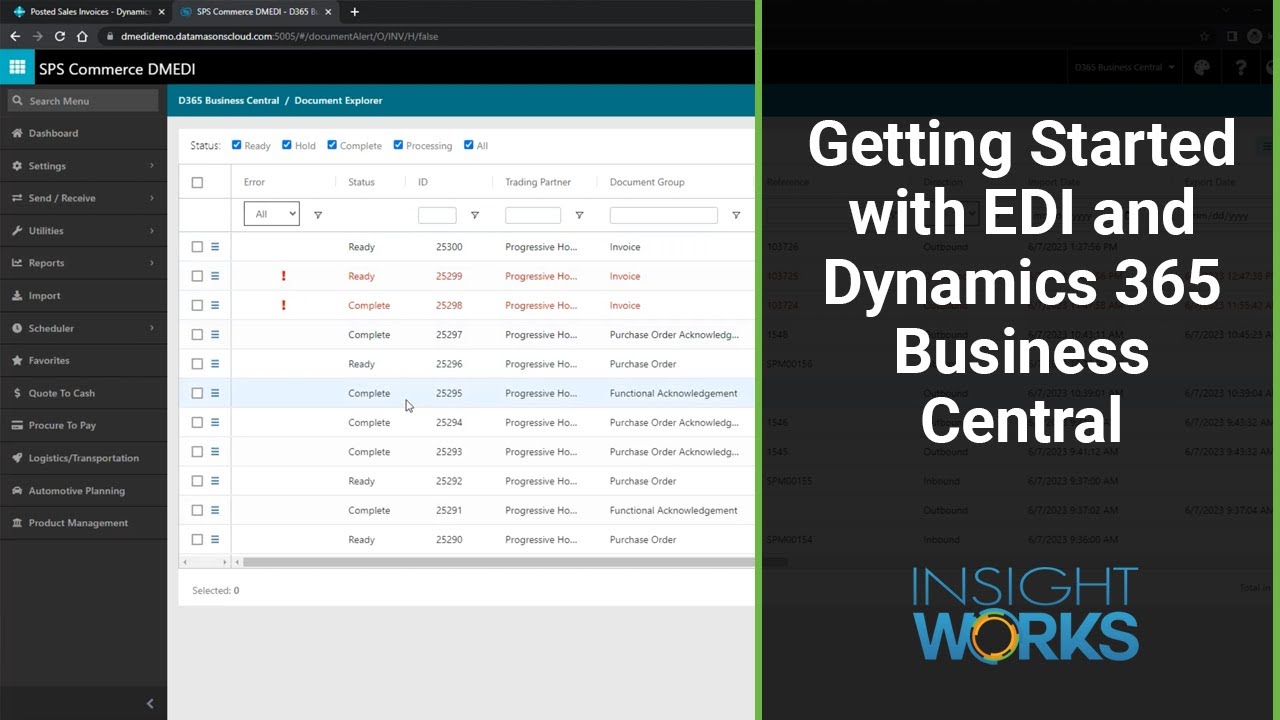Click the Reports chart icon
This screenshot has width=1280, height=720.
coord(18,263)
